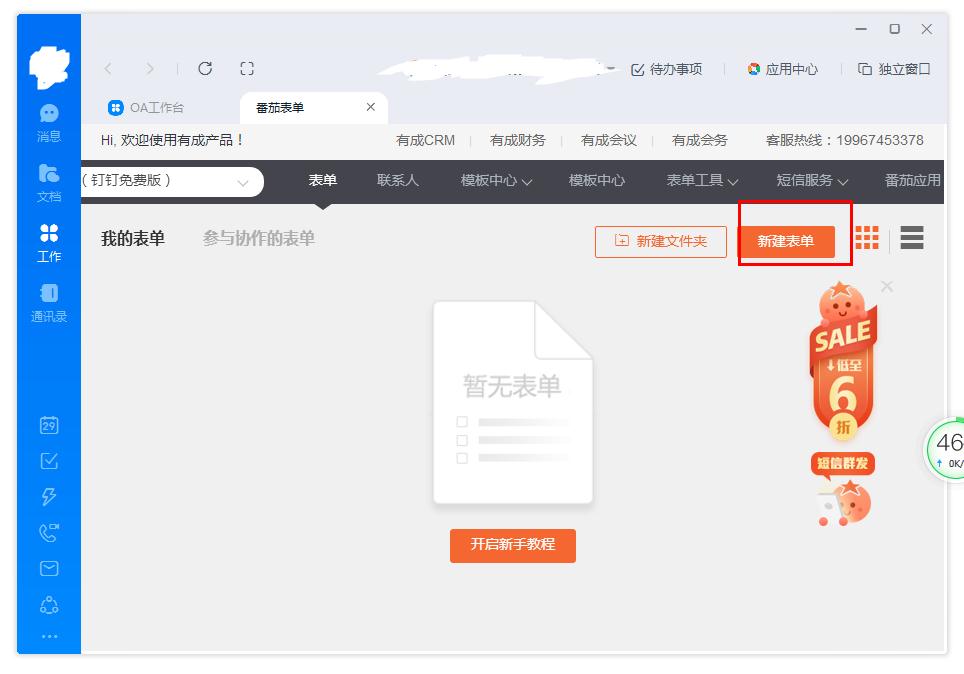Open the to-do checkbox icon in sidebar

click(48, 461)
